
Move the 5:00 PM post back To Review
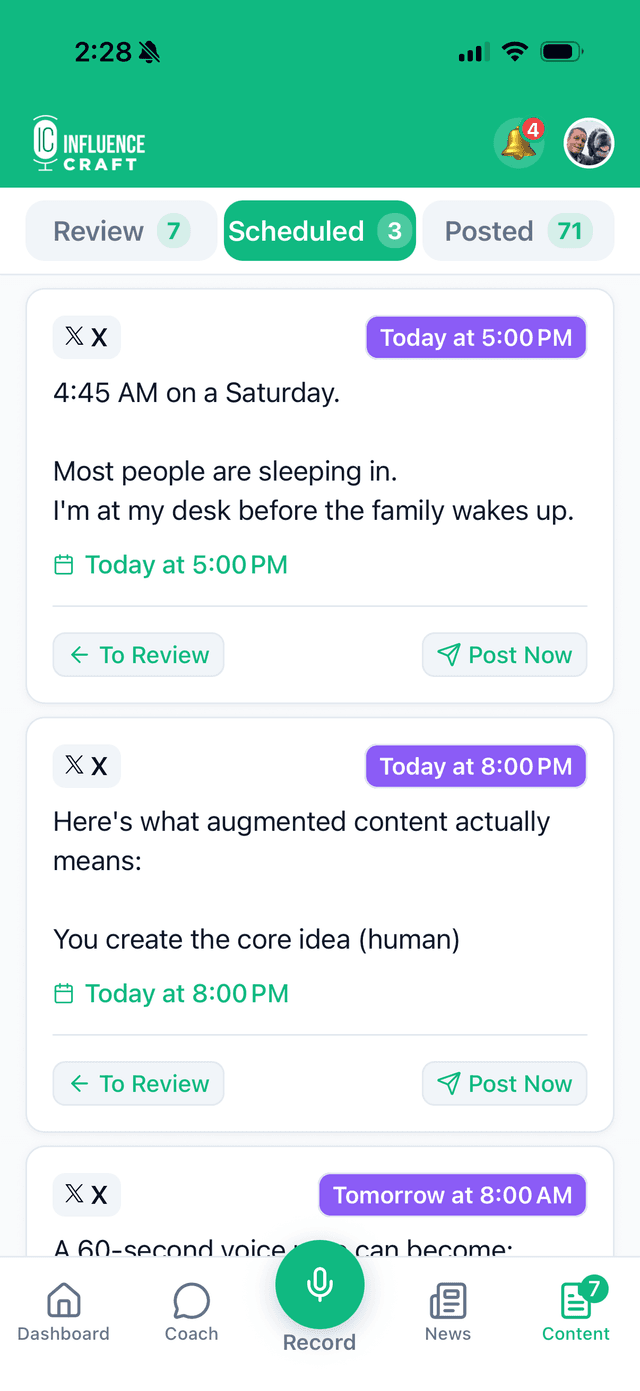(138, 655)
